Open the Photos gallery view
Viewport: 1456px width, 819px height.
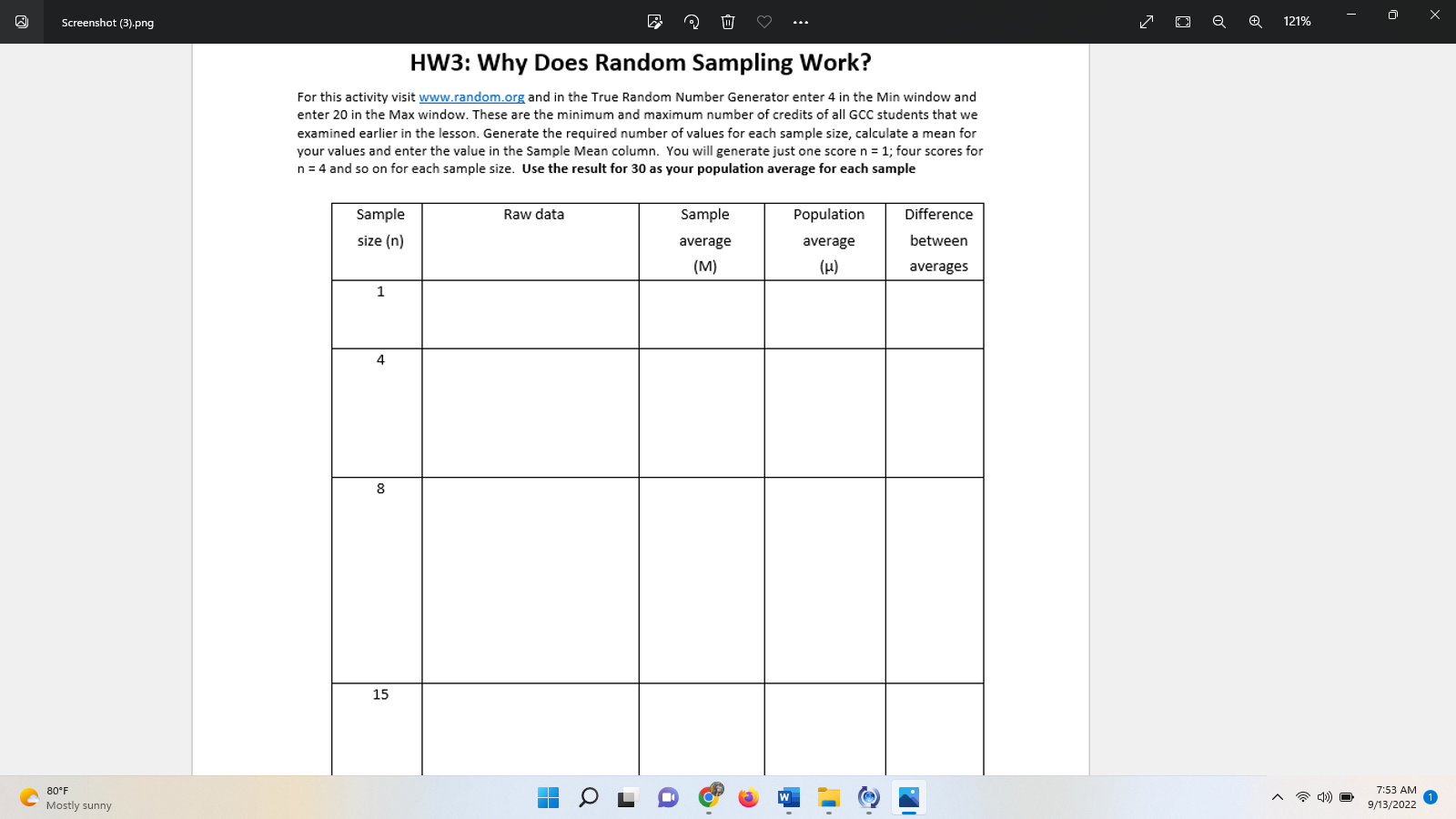coord(22,22)
